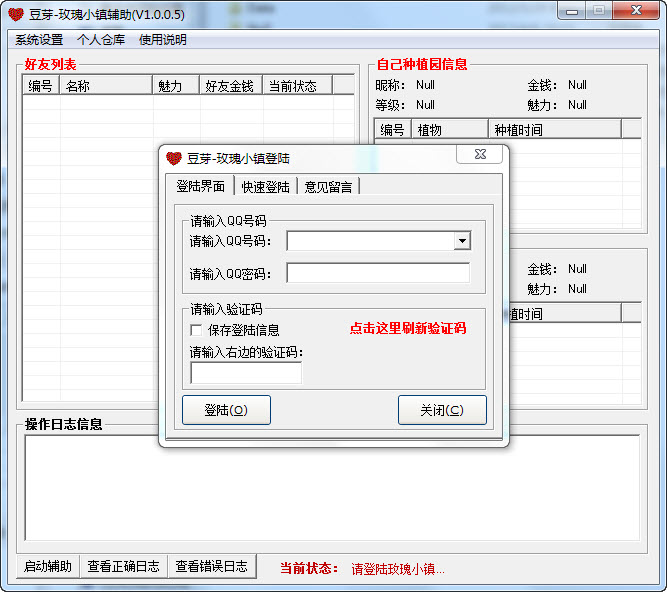Click the 查看错误日志 button
This screenshot has width=667, height=592.
212,566
